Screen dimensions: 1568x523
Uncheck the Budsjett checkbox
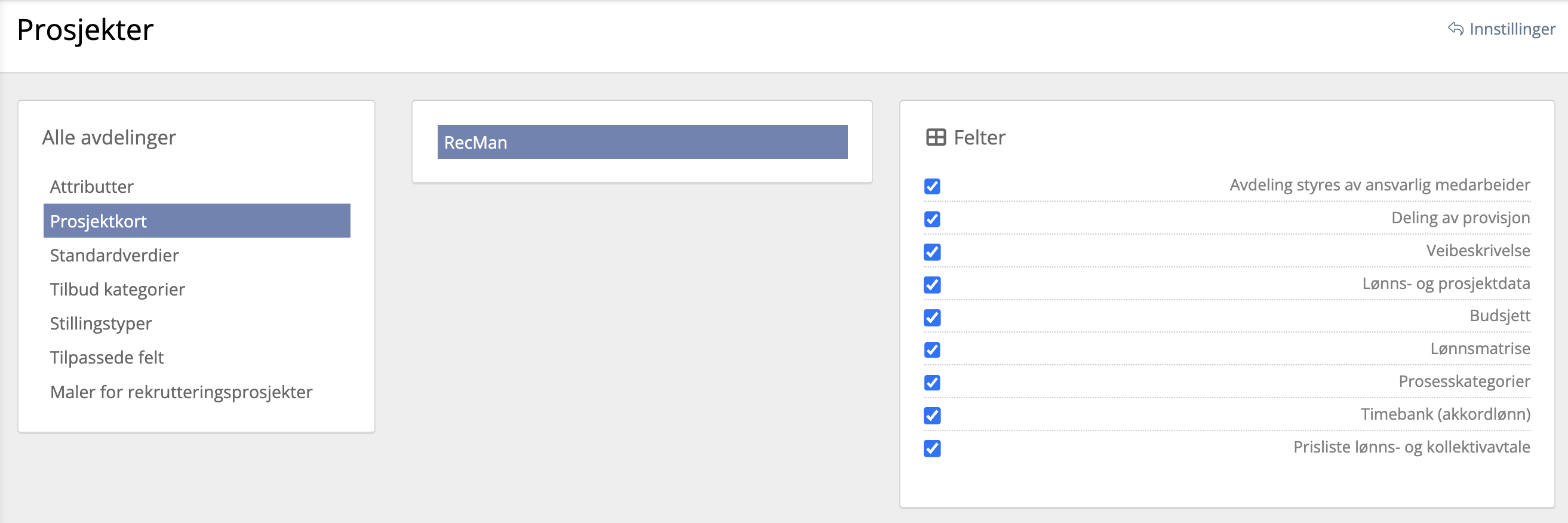(932, 317)
